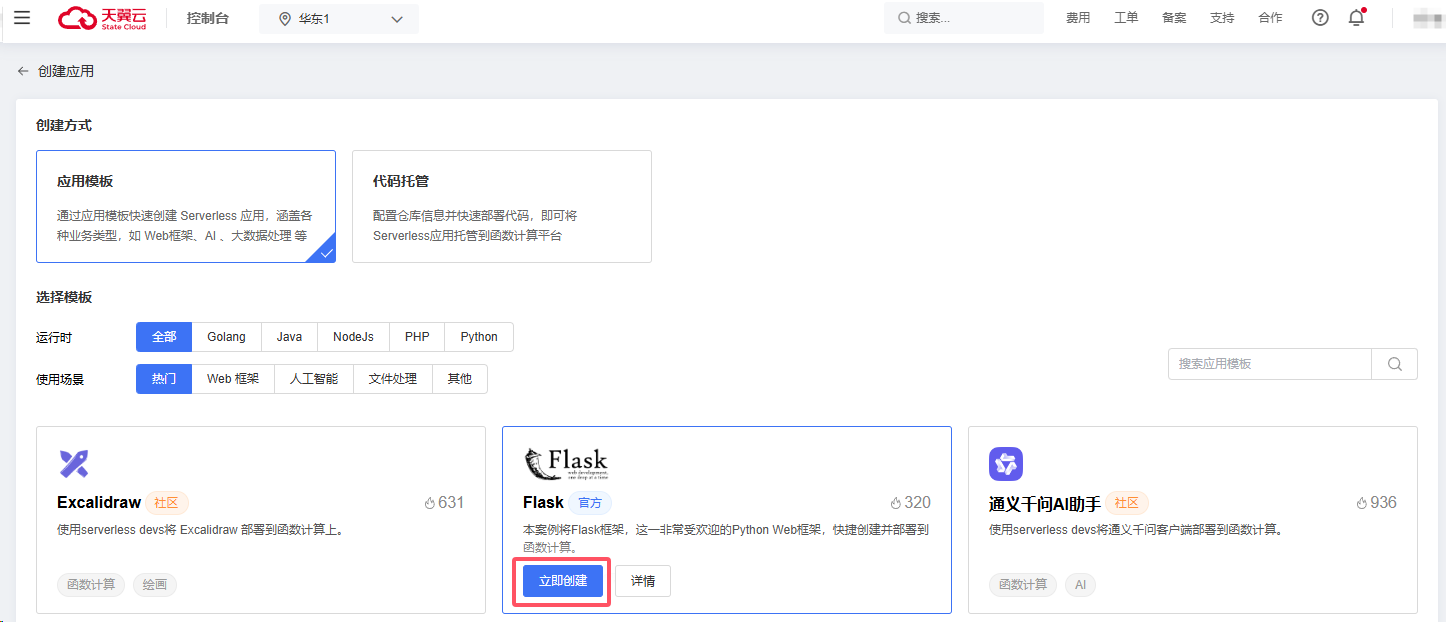Filter runtime by Golang

227,337
